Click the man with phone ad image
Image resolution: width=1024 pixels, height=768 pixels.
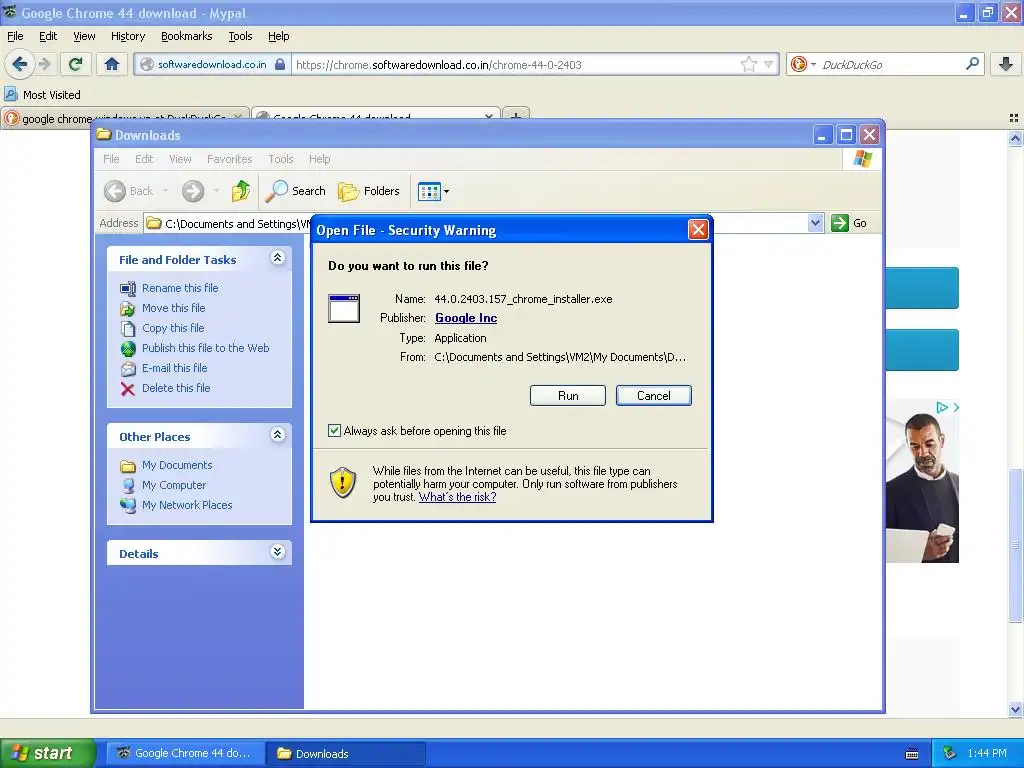click(x=922, y=481)
